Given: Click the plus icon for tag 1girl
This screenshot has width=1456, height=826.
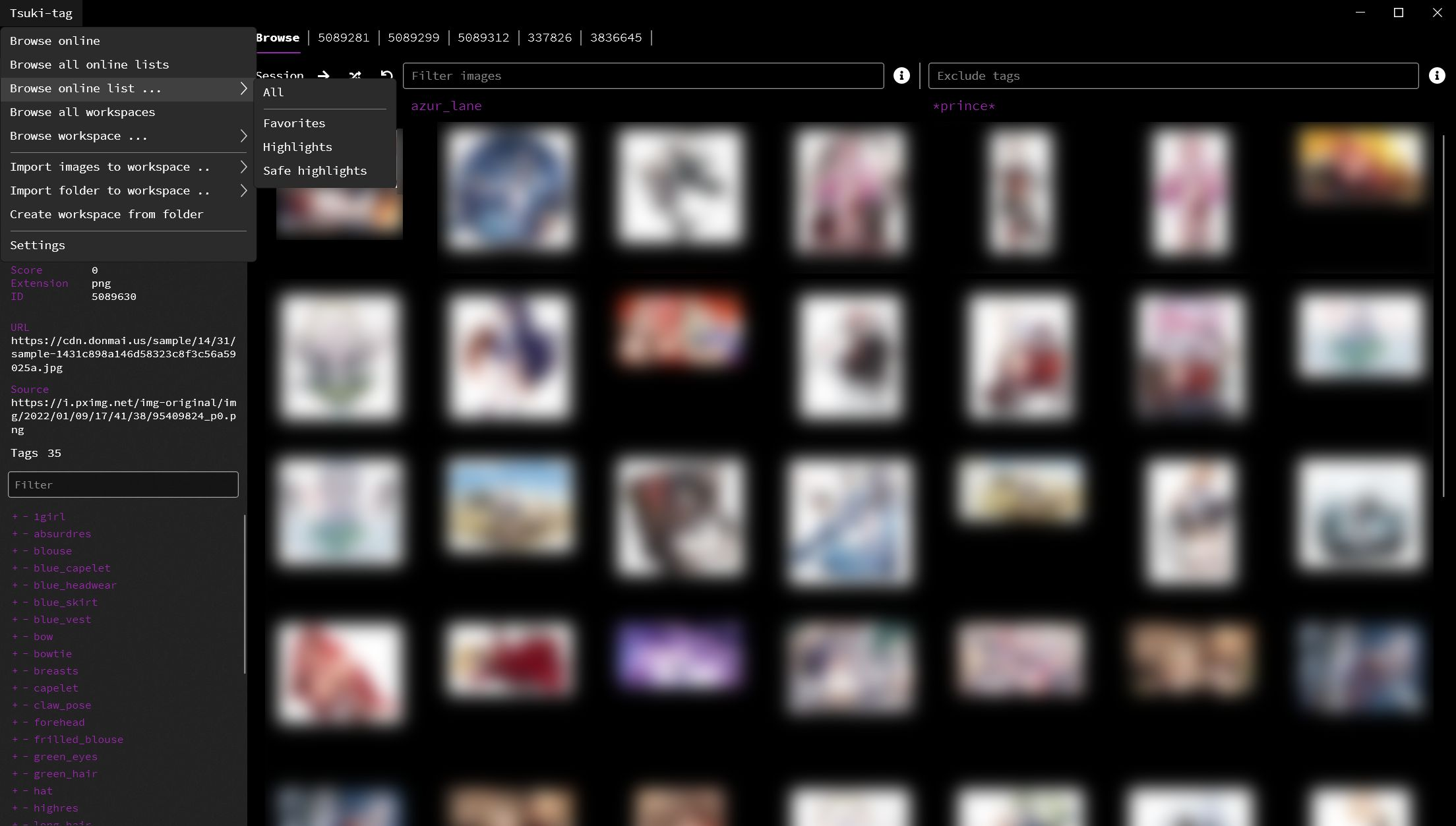Looking at the screenshot, I should pyautogui.click(x=15, y=517).
